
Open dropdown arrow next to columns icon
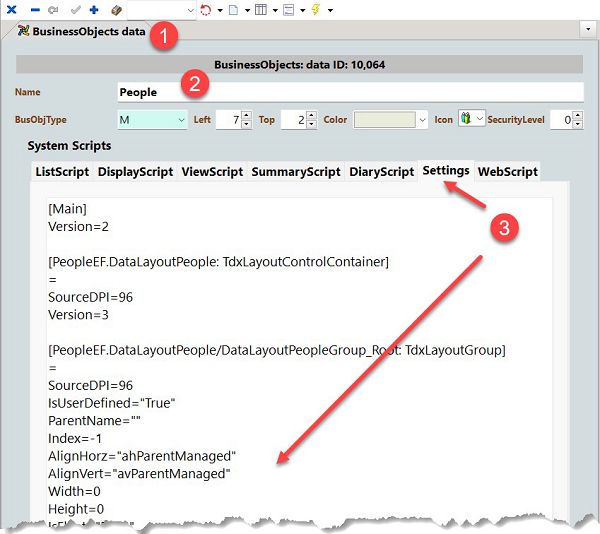(x=275, y=10)
